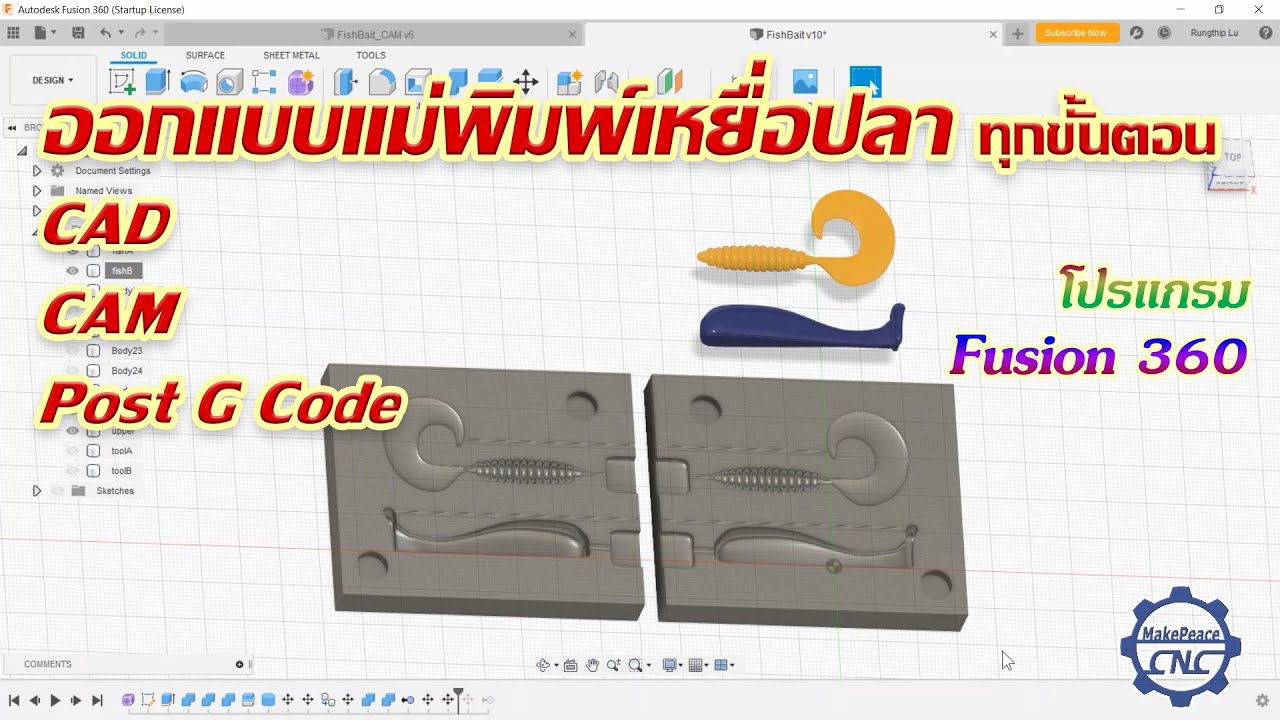Open the timeline settings gear
The height and width of the screenshot is (720, 1280).
pos(1262,700)
